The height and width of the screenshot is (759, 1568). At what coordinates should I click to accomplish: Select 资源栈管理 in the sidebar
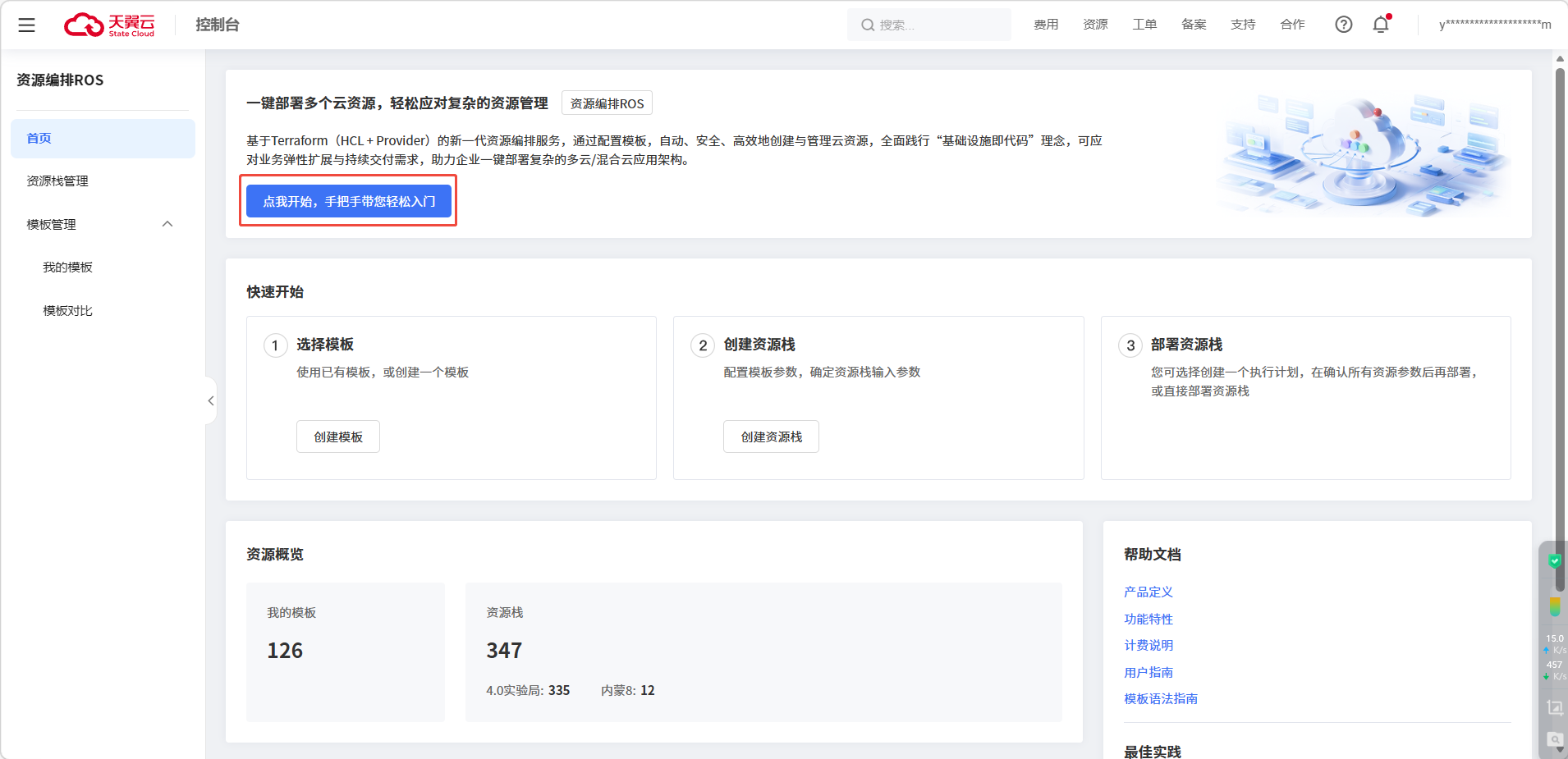(57, 181)
